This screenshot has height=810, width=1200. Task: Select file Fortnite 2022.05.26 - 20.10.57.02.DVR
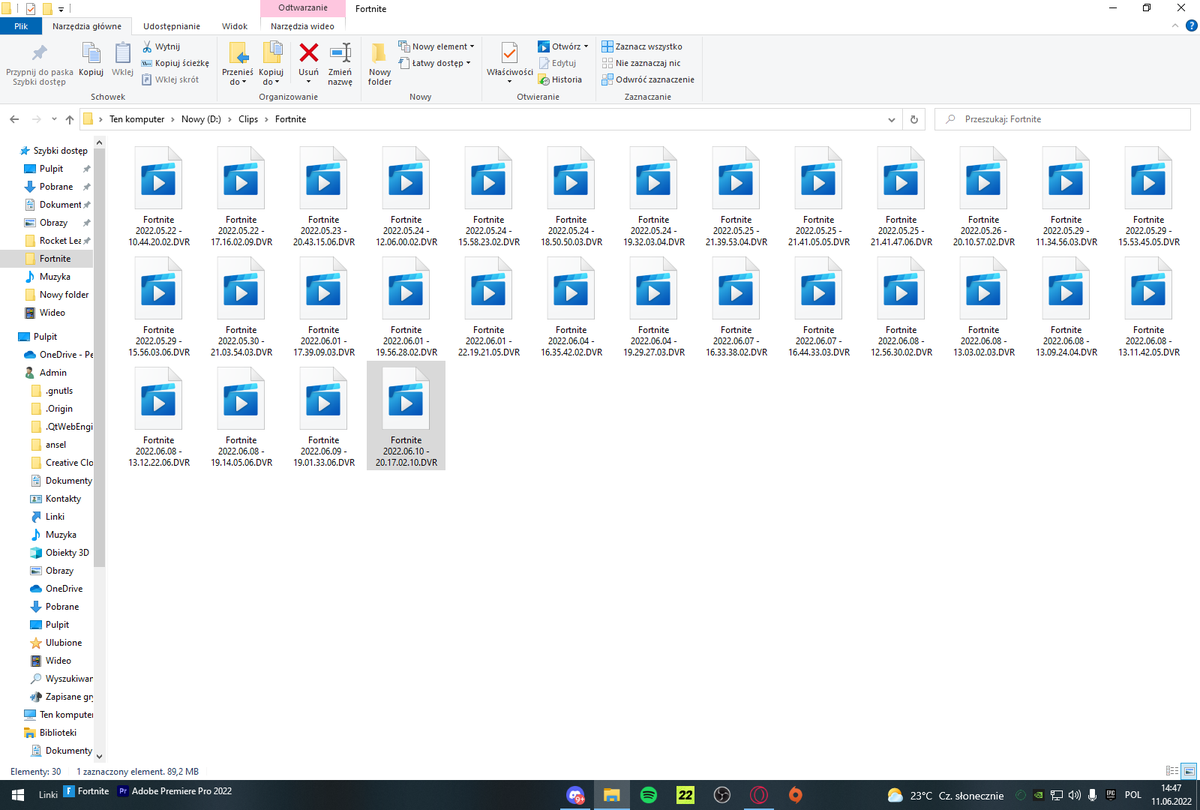983,197
